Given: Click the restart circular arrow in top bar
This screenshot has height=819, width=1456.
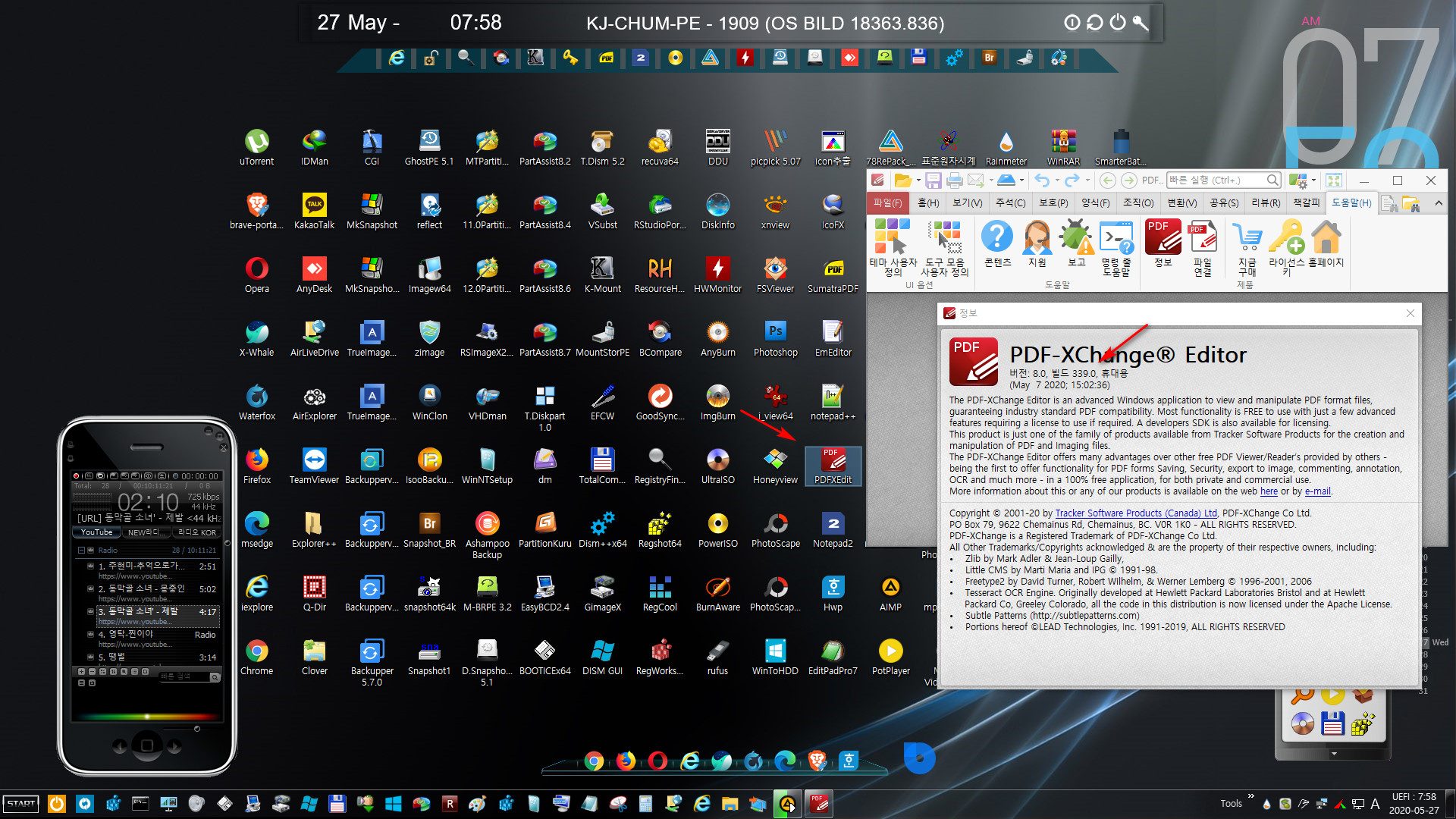Looking at the screenshot, I should pyautogui.click(x=1094, y=23).
